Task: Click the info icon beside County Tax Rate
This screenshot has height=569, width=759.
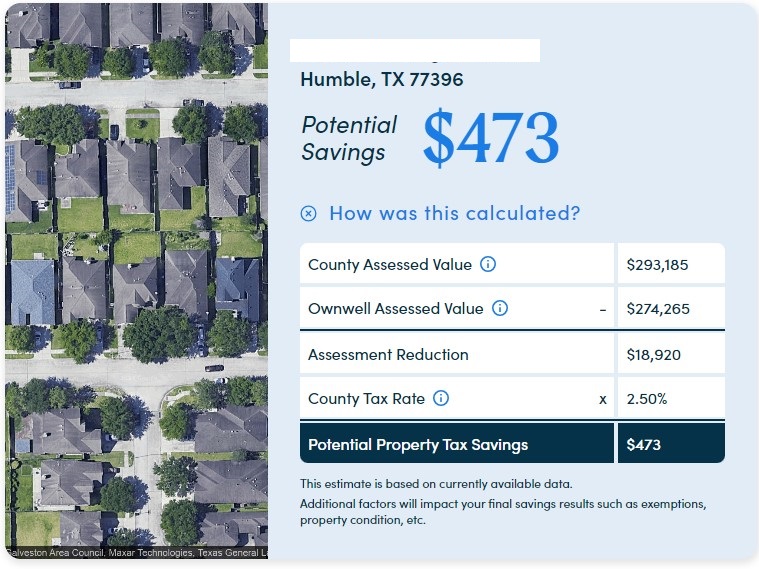Action: pyautogui.click(x=441, y=398)
